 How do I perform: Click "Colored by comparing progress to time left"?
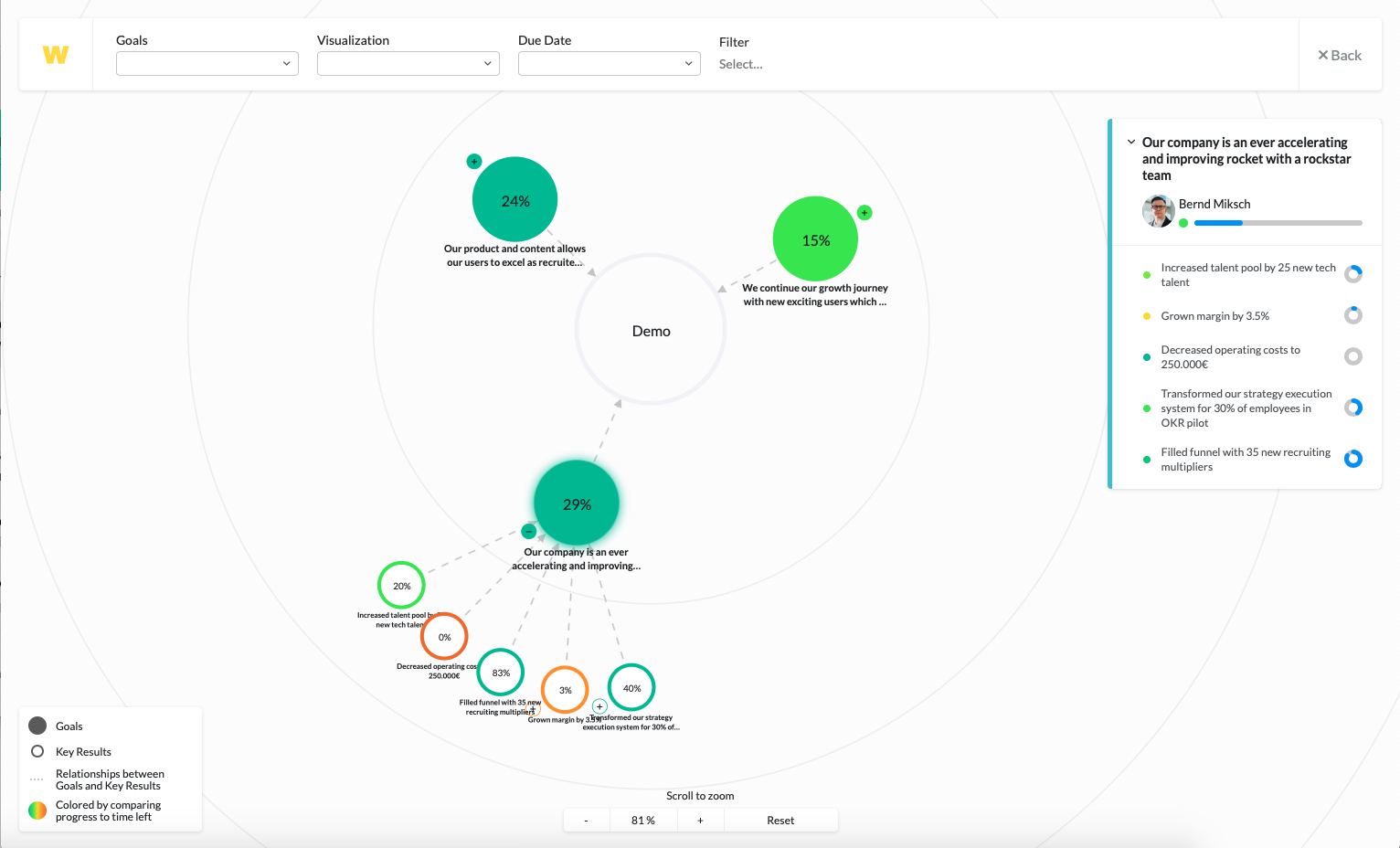point(108,811)
